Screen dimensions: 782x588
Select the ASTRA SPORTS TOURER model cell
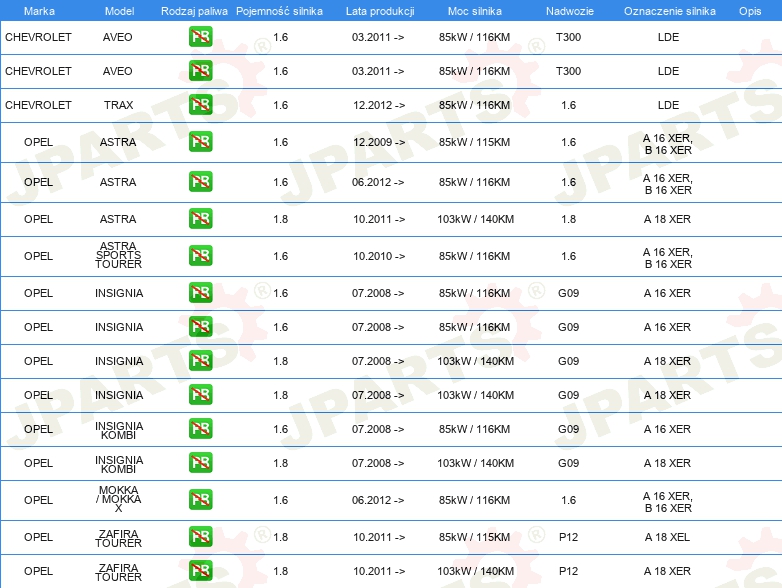[118, 255]
